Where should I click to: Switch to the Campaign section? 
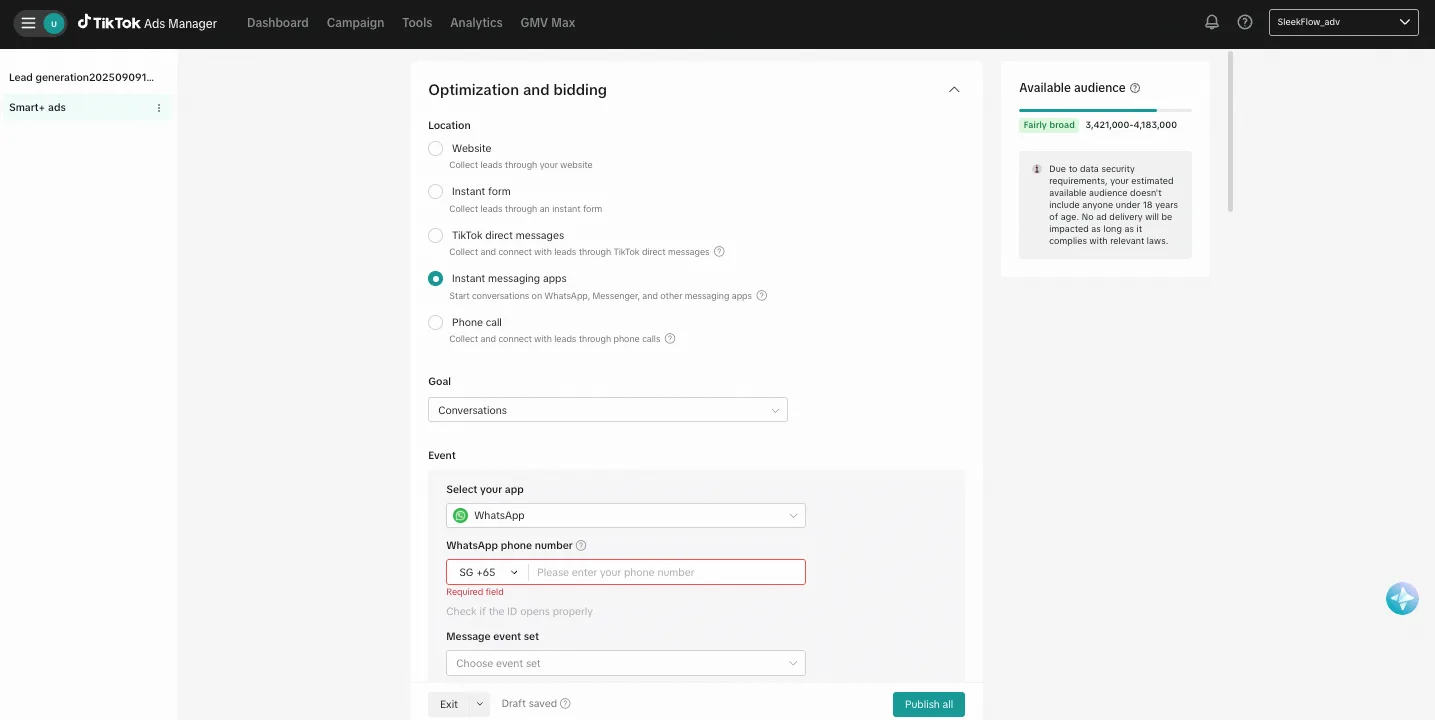pyautogui.click(x=355, y=22)
